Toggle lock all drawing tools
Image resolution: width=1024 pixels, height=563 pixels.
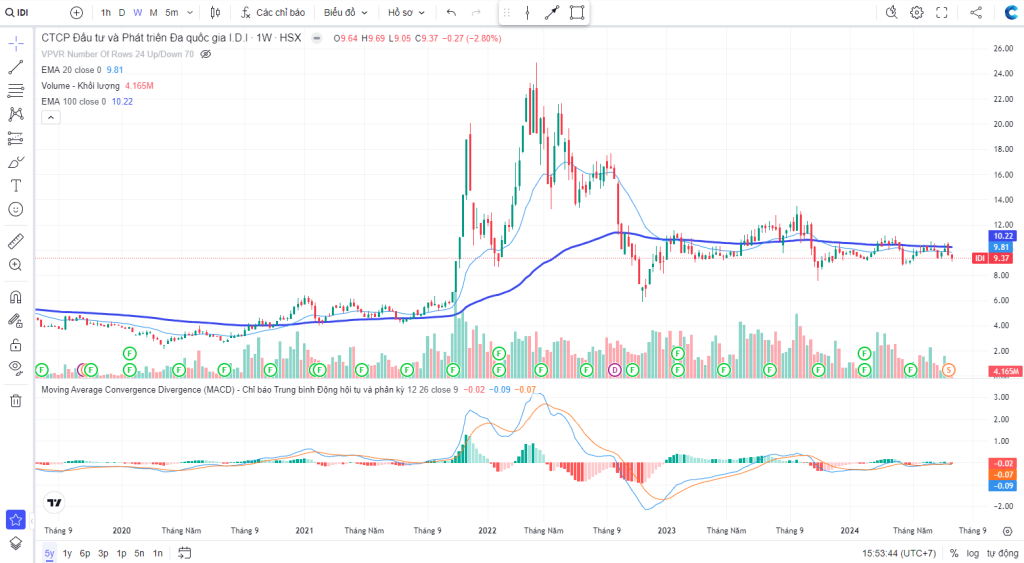[16, 344]
